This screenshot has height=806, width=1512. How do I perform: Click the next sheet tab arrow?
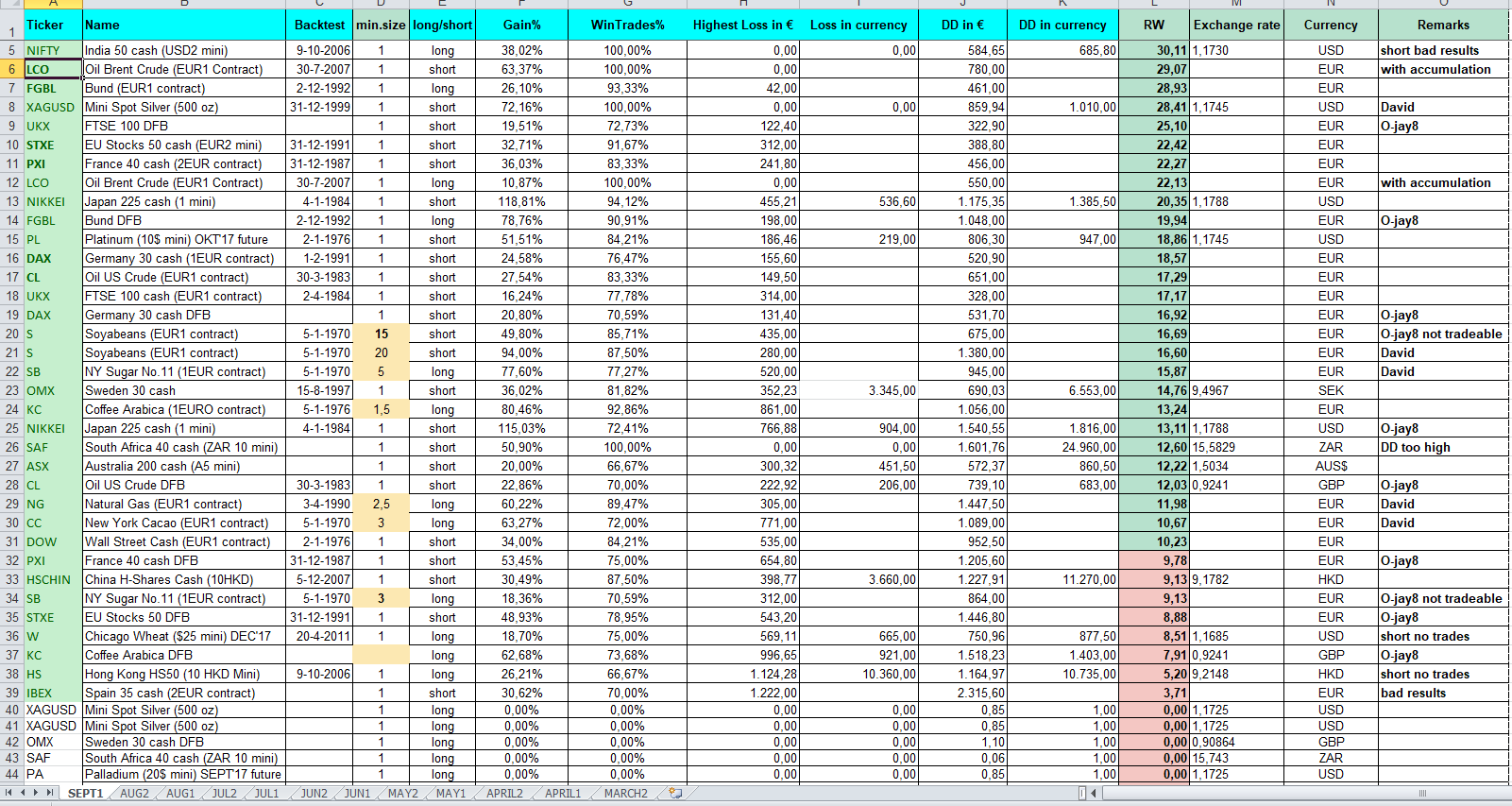(37, 793)
